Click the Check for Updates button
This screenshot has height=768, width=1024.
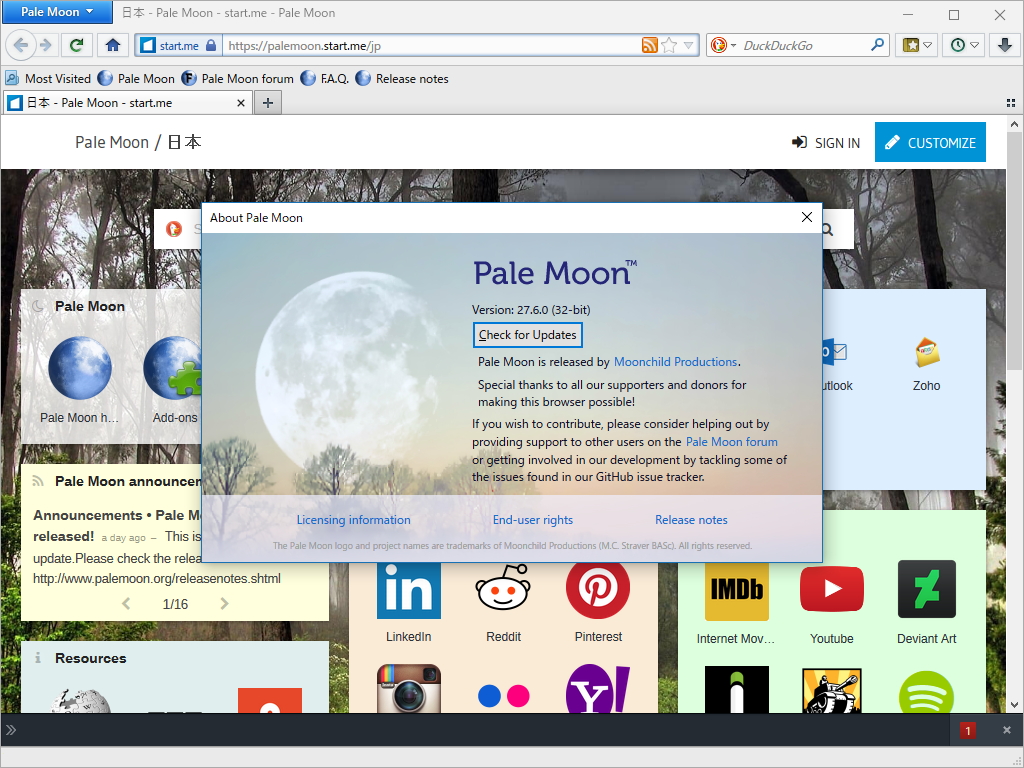tap(527, 334)
